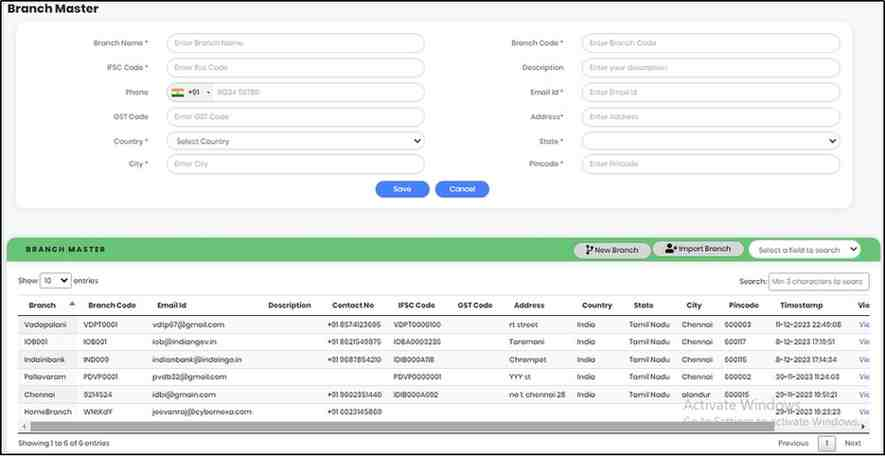Click email vdtp07@gmail.com
The height and width of the screenshot is (456, 885).
pos(189,325)
